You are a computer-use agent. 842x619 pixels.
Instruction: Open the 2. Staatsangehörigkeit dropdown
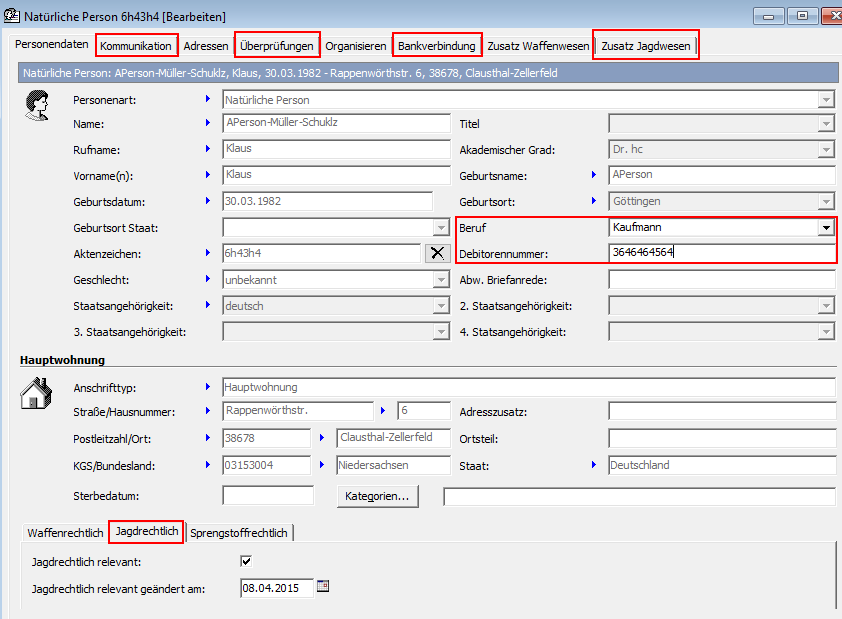[x=825, y=306]
